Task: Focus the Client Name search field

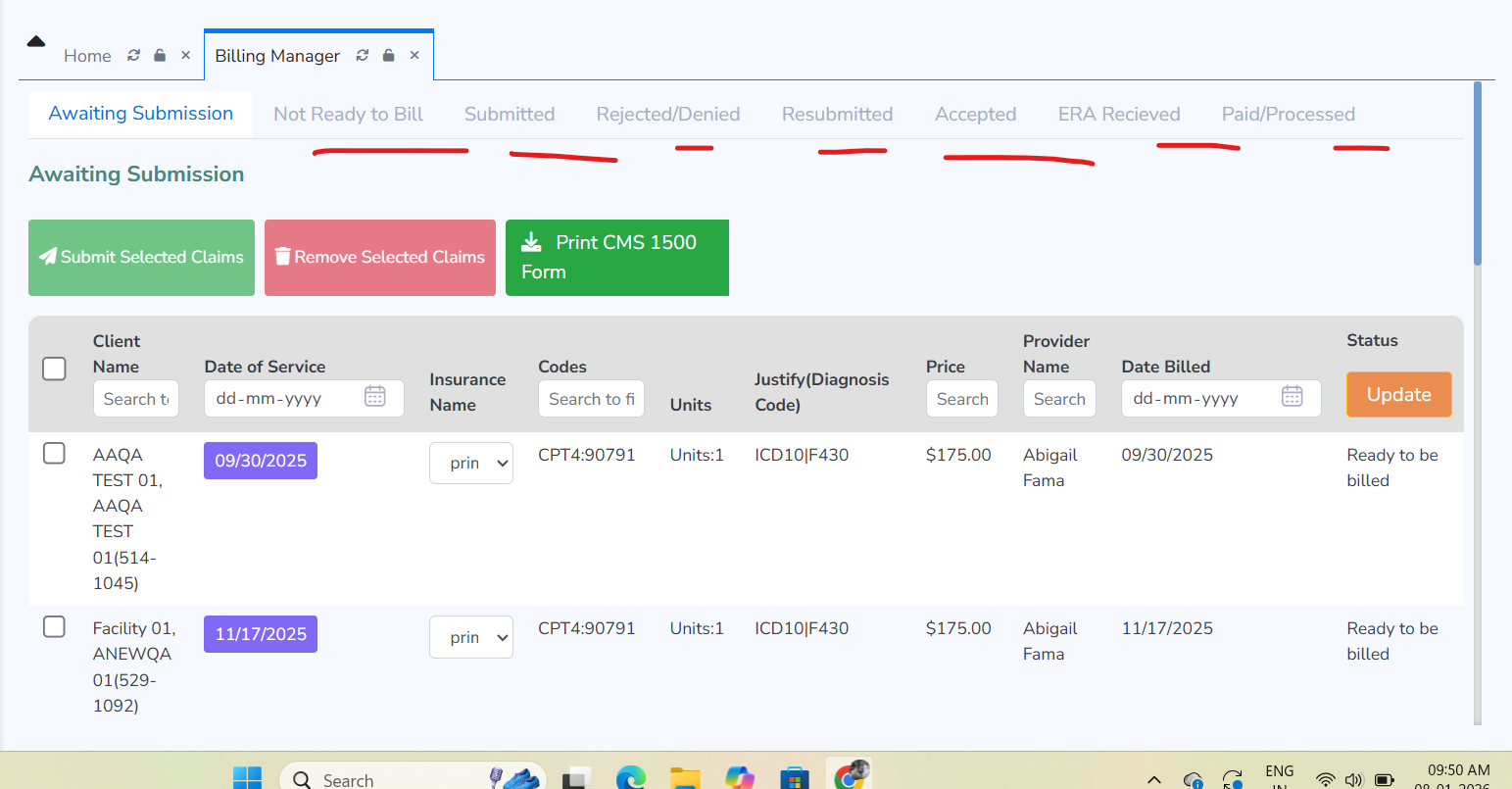Action: pyautogui.click(x=135, y=399)
